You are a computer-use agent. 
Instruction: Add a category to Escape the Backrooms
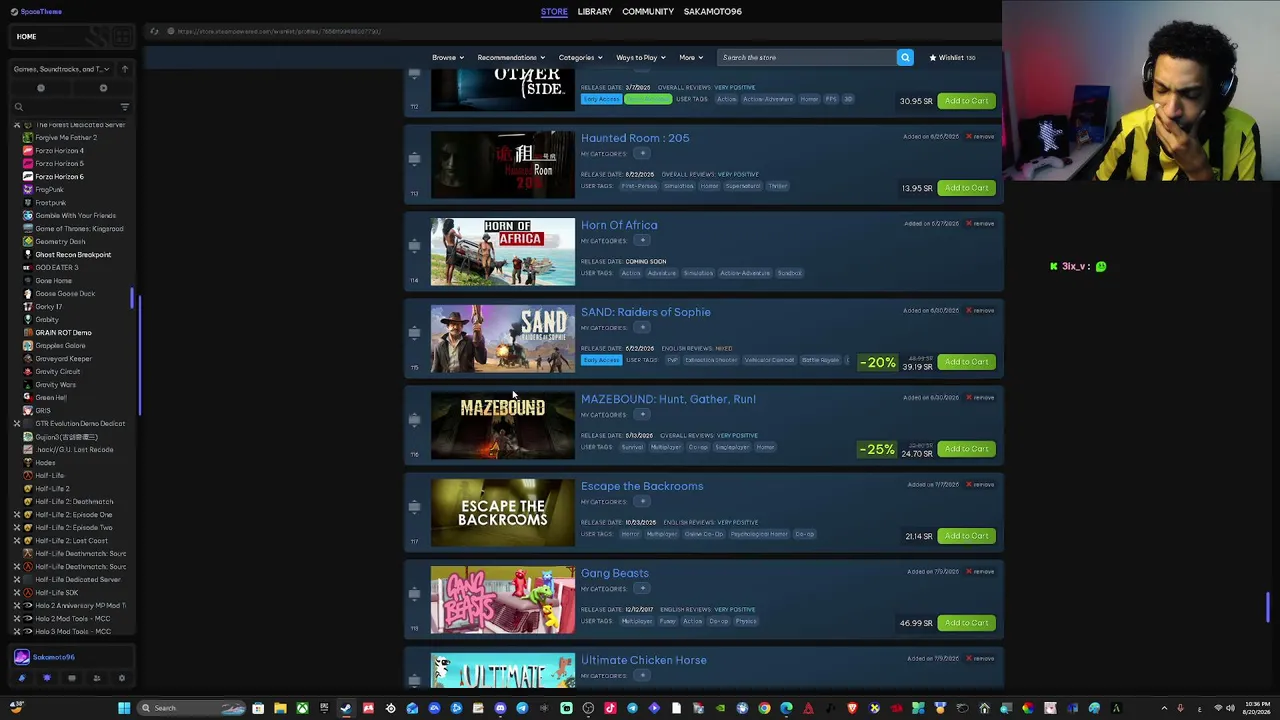pos(643,501)
